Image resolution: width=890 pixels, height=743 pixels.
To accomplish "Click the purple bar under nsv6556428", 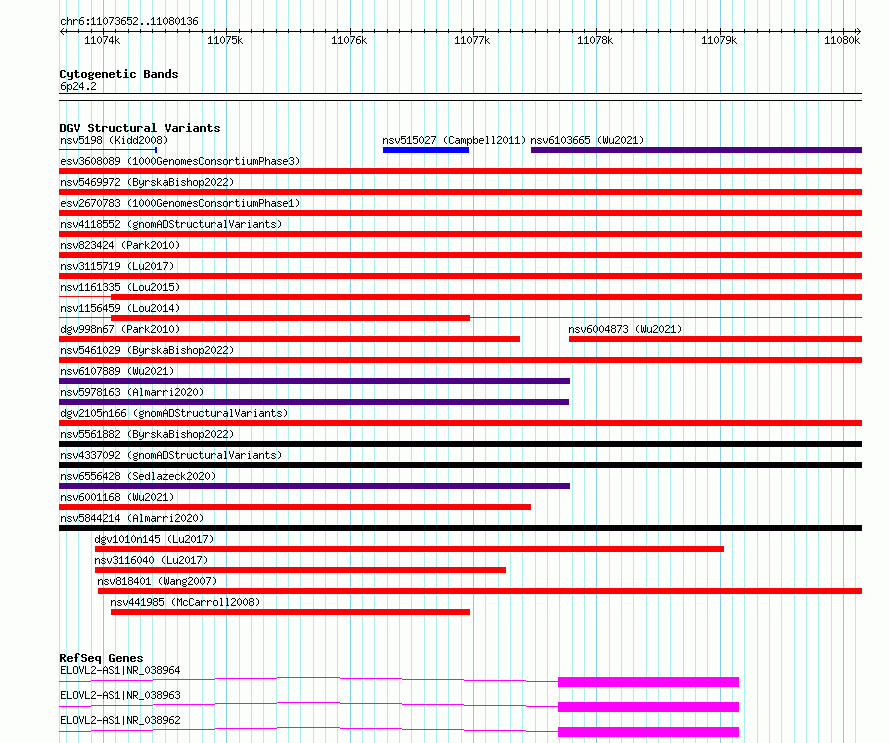I will point(314,486).
